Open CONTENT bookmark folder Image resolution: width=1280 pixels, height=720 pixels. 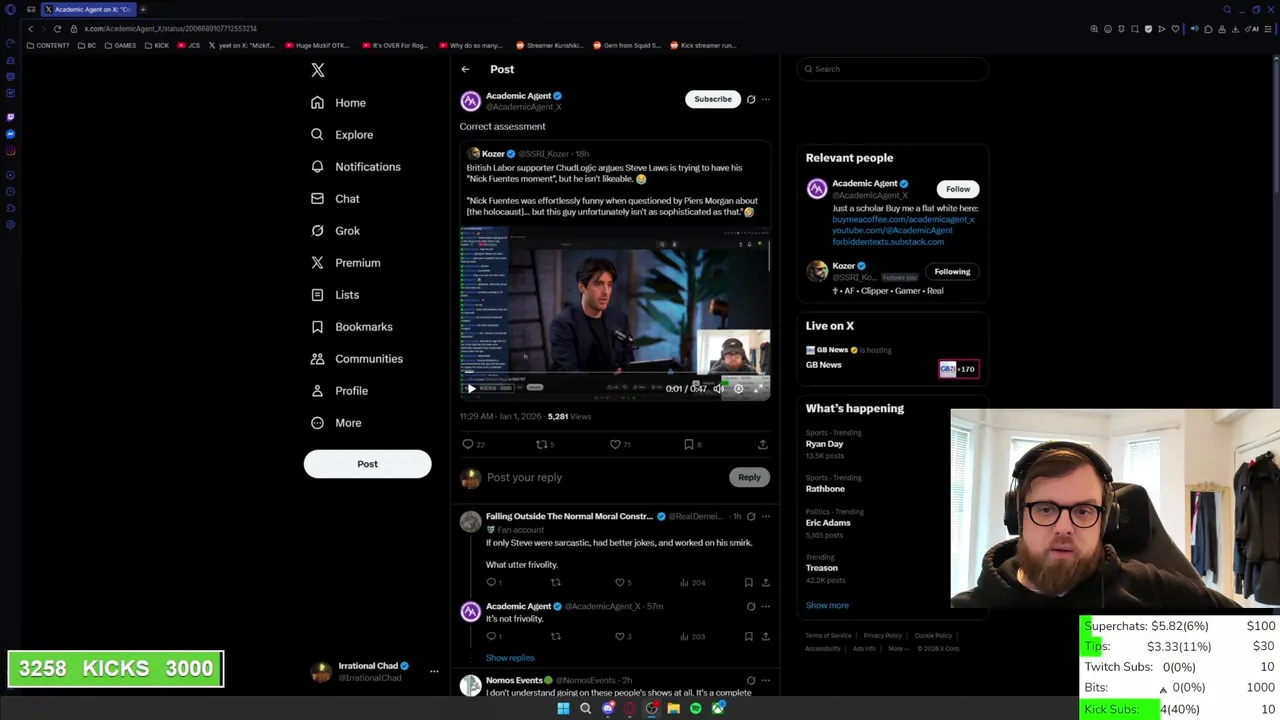(48, 45)
